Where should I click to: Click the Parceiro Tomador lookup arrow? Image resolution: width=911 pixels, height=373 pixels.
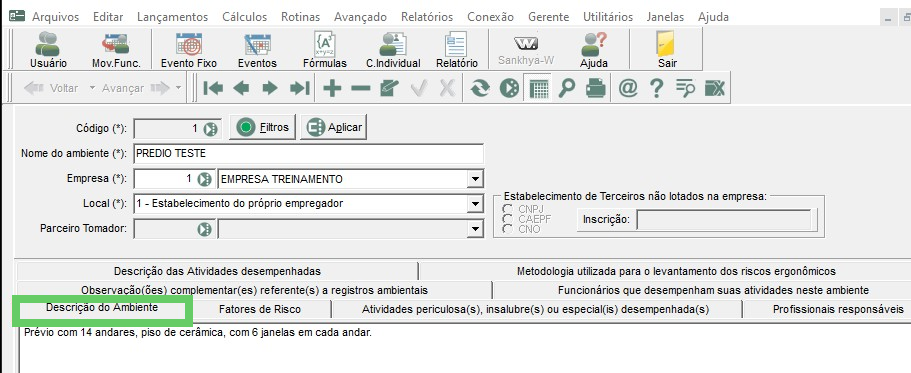pyautogui.click(x=205, y=229)
